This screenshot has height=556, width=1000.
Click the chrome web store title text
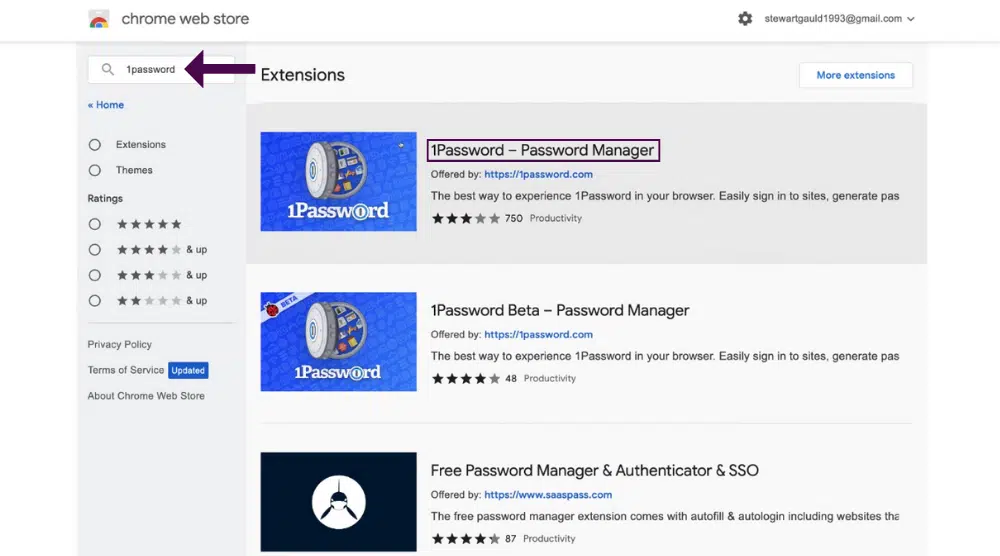[185, 19]
